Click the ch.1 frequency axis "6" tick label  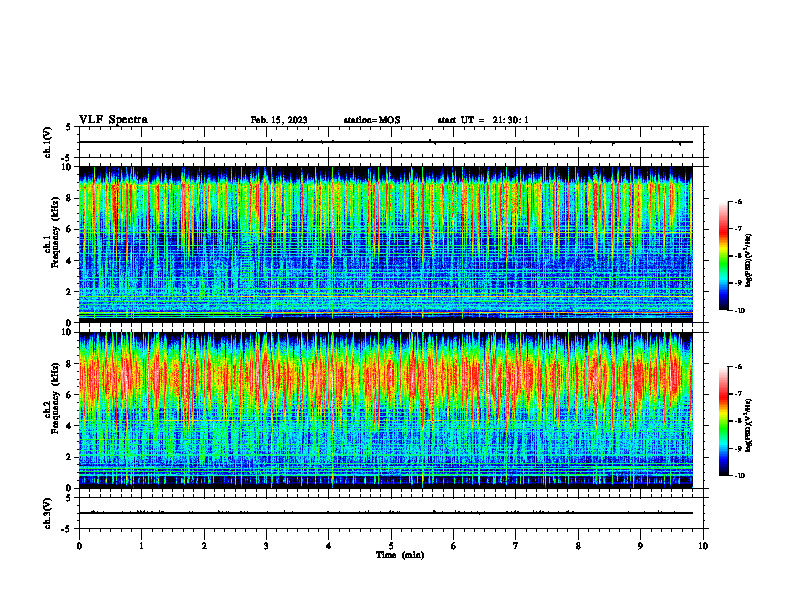tap(70, 229)
